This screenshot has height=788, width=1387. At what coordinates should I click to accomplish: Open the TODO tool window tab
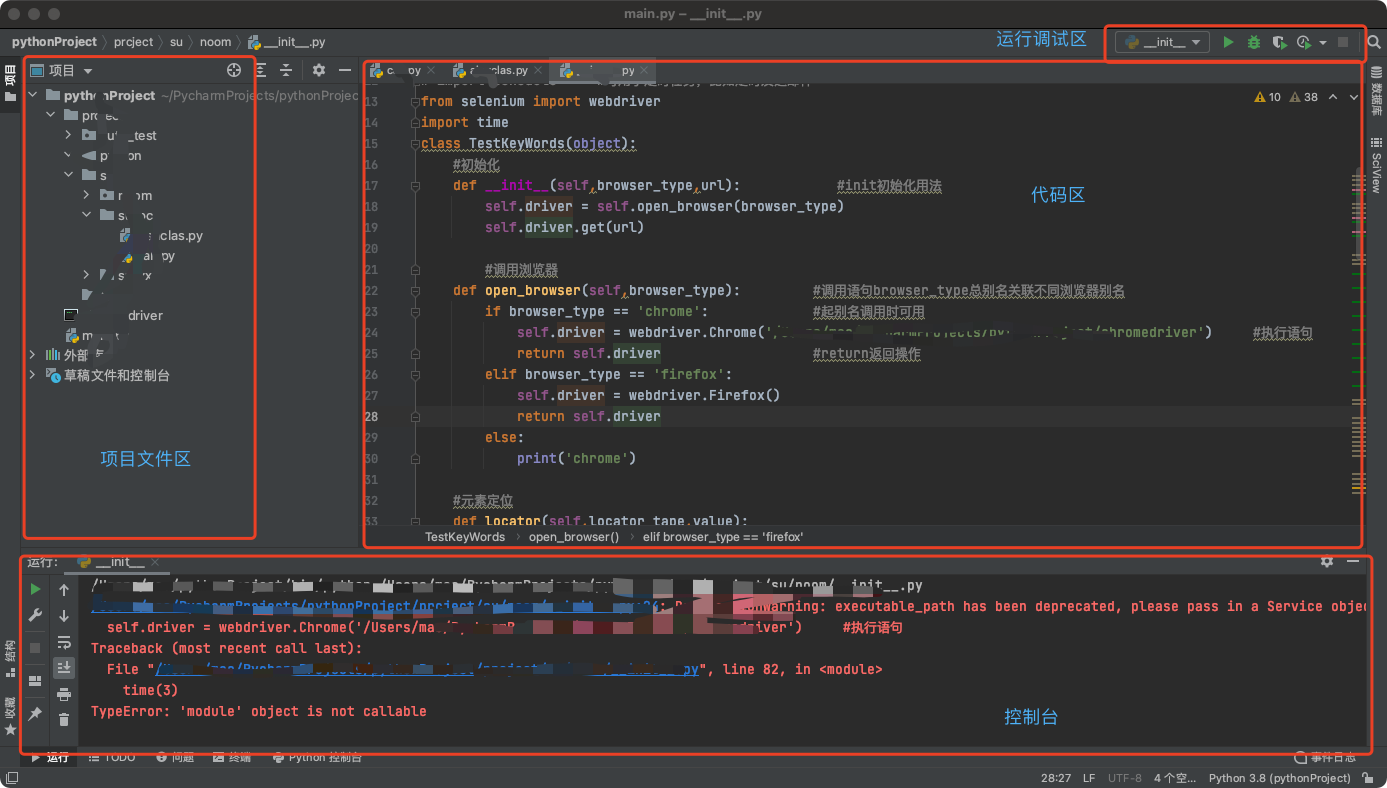tap(112, 757)
